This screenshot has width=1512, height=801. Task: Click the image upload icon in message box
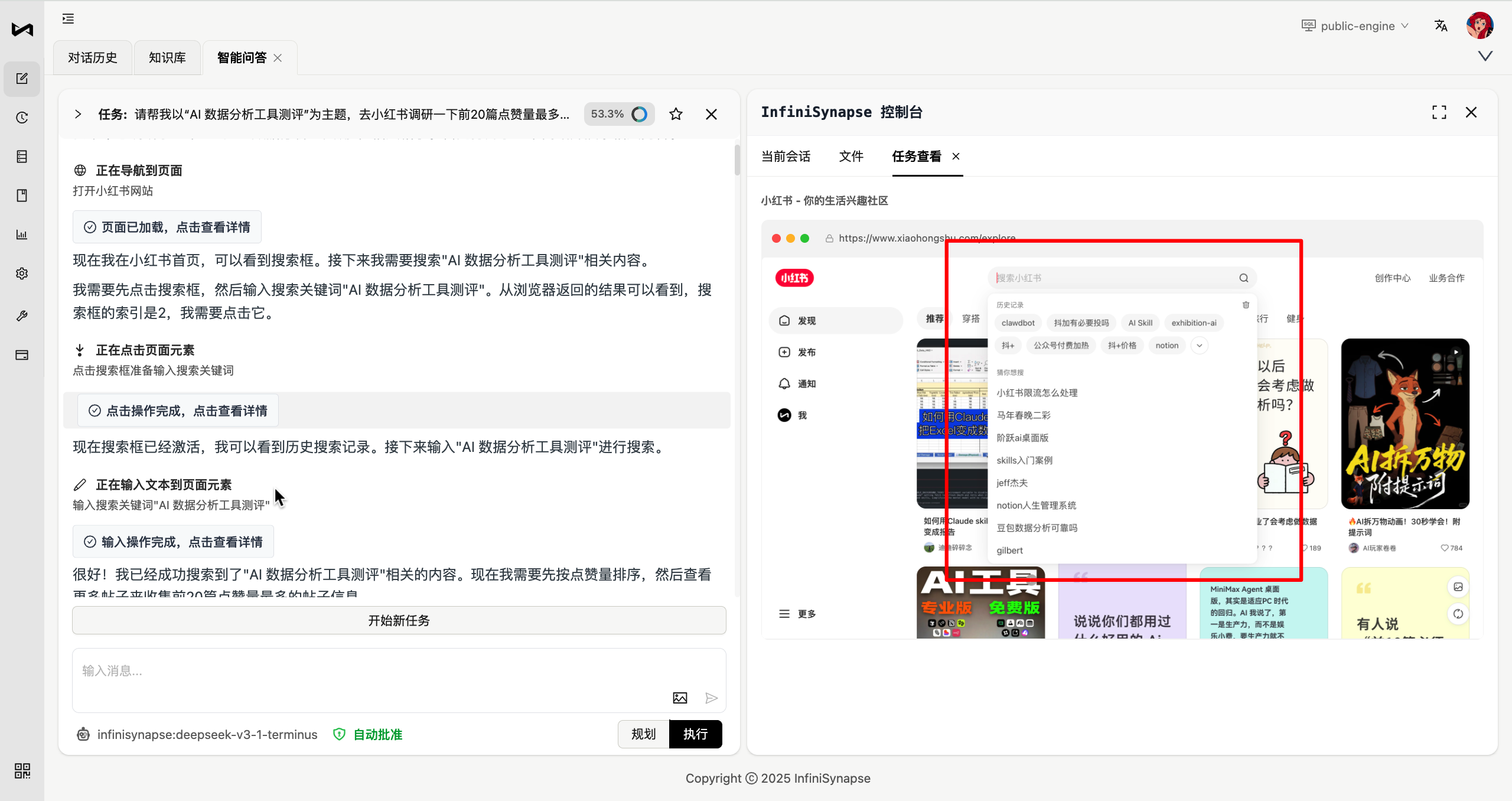coord(680,698)
